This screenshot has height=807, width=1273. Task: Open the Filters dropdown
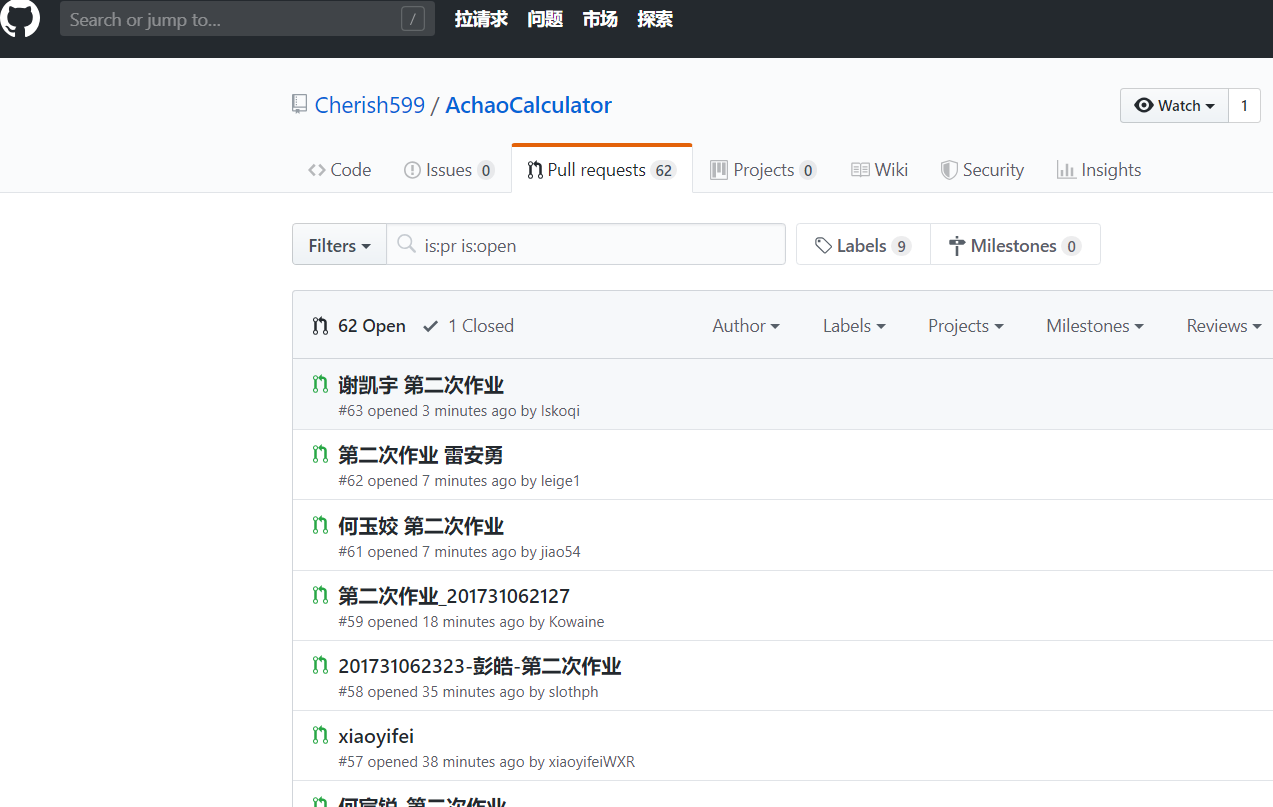point(339,245)
